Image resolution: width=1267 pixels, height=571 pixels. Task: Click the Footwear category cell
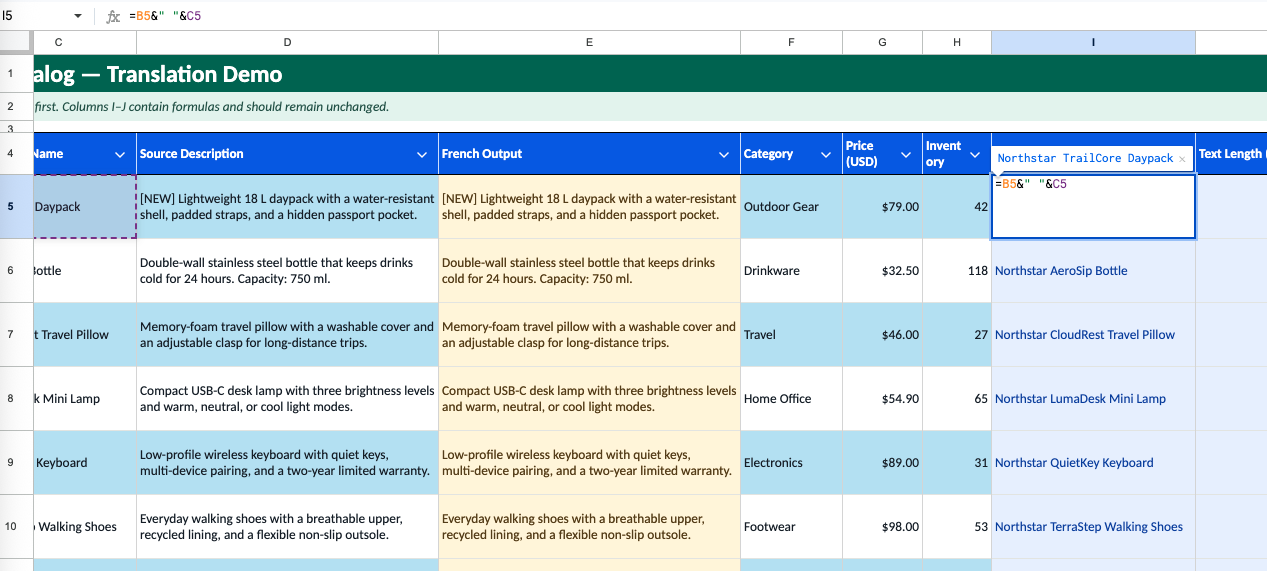[x=791, y=527]
